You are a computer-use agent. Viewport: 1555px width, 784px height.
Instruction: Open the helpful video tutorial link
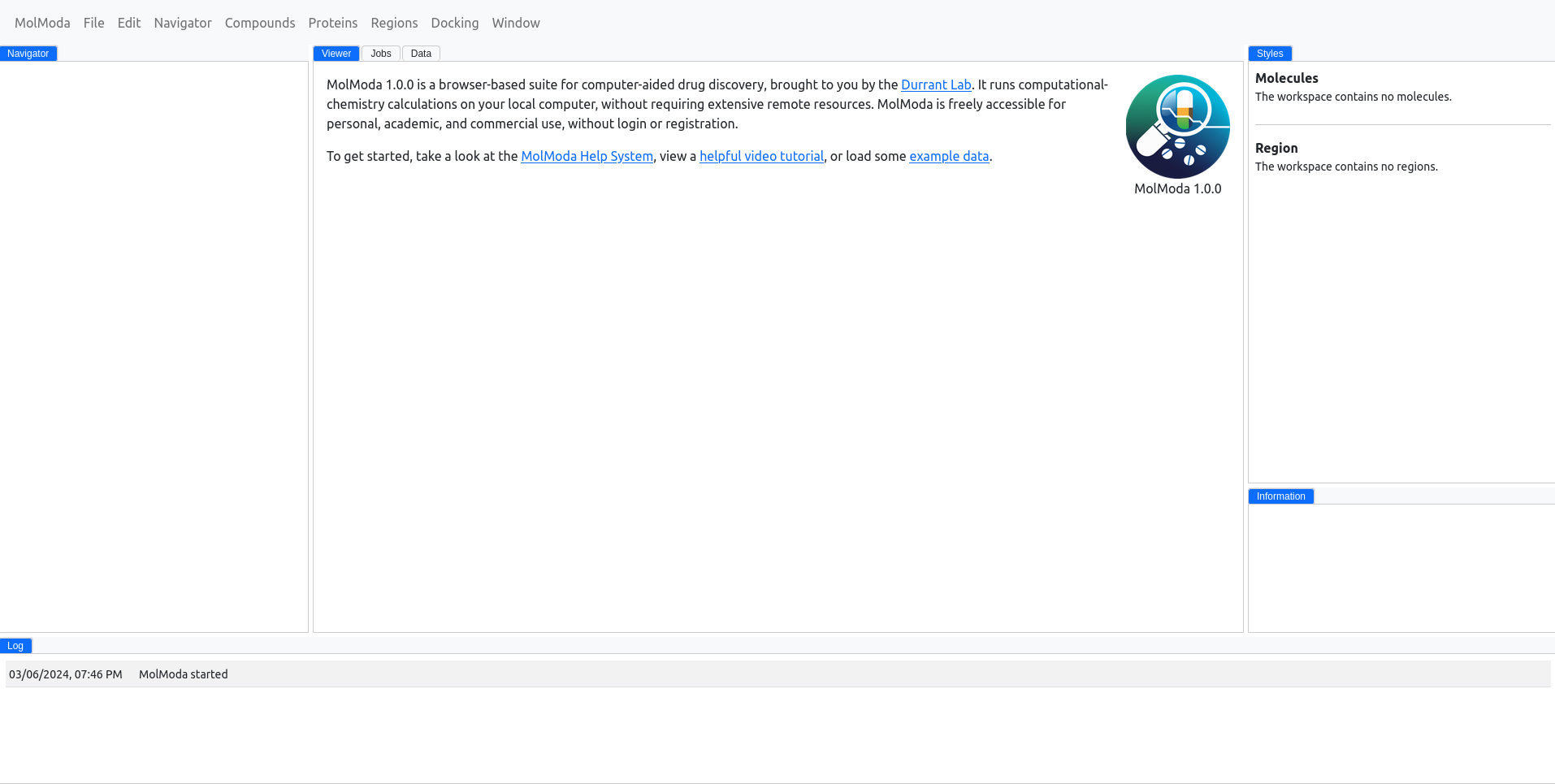[x=761, y=156]
